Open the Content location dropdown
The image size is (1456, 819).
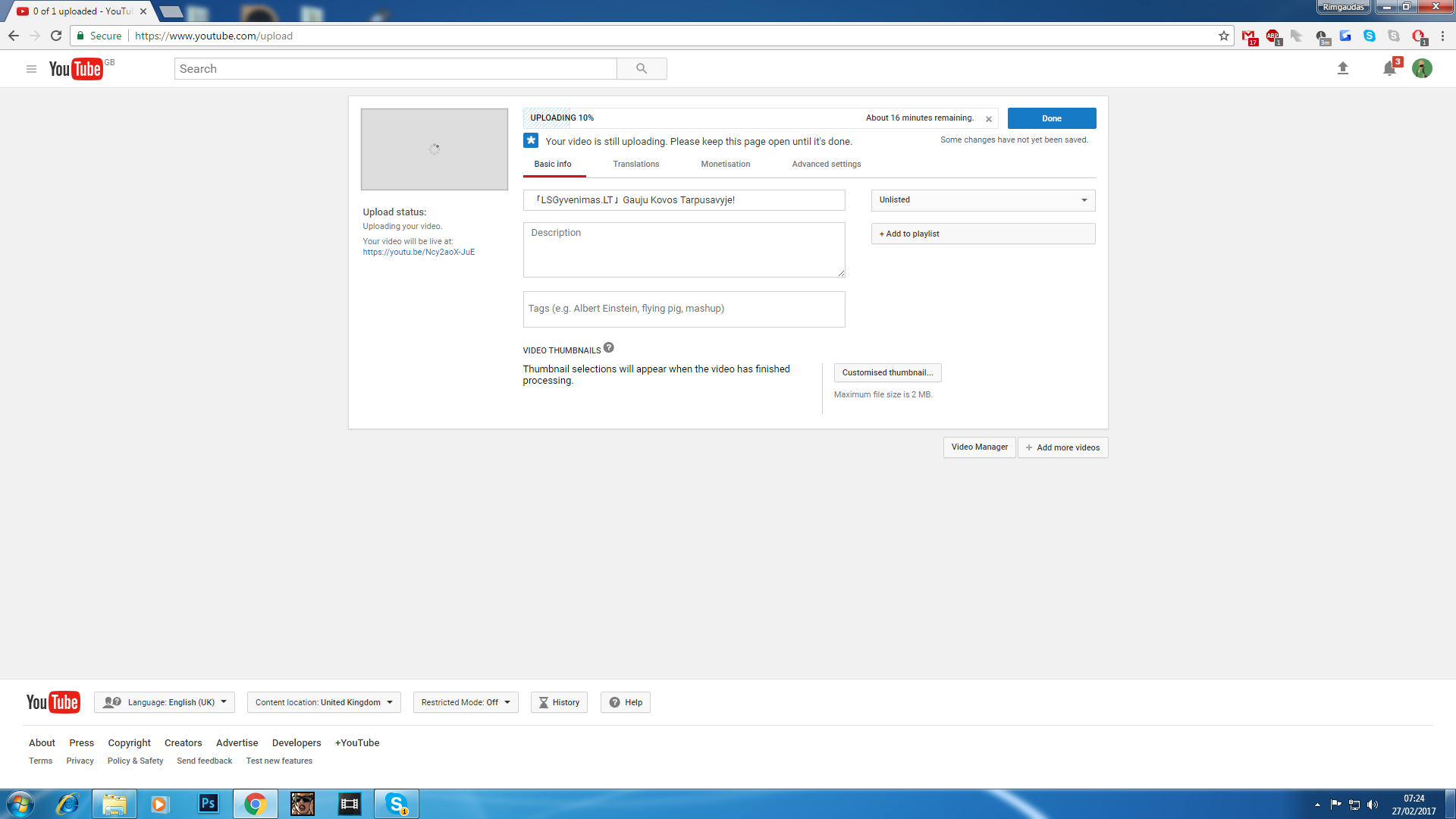[x=324, y=702]
